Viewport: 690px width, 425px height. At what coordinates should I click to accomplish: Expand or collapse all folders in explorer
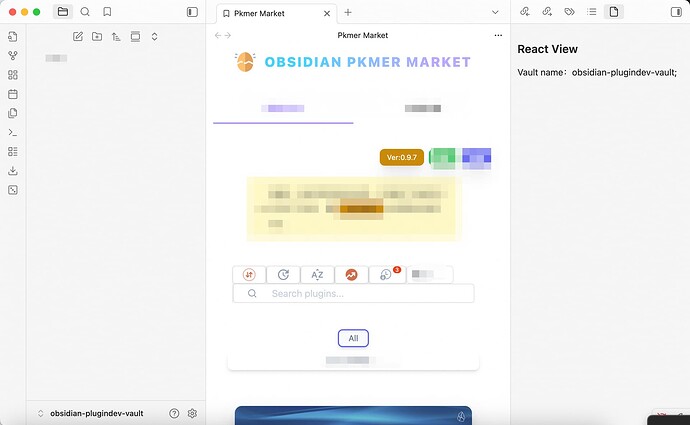pos(154,37)
